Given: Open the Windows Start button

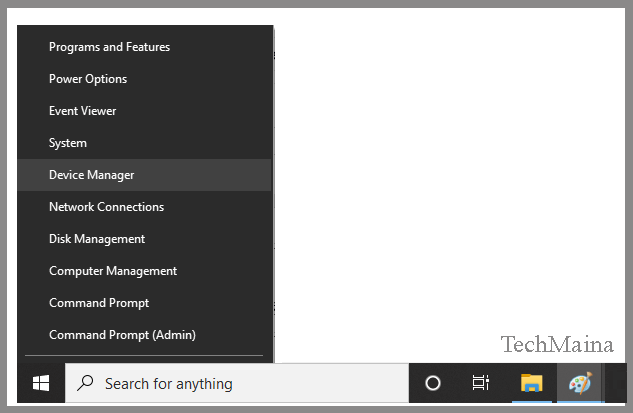Looking at the screenshot, I should point(41,383).
